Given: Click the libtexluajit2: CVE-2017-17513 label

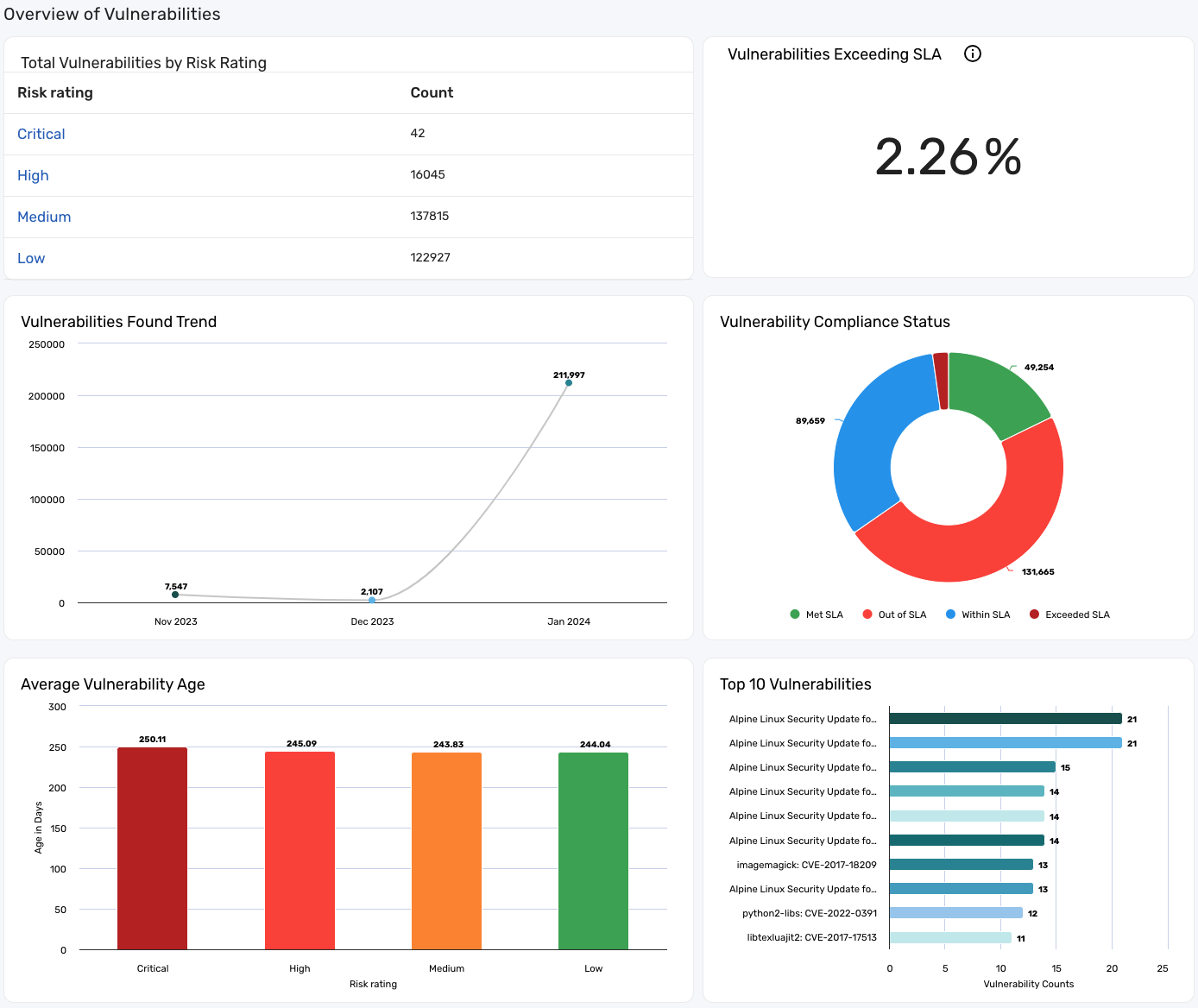Looking at the screenshot, I should [812, 937].
